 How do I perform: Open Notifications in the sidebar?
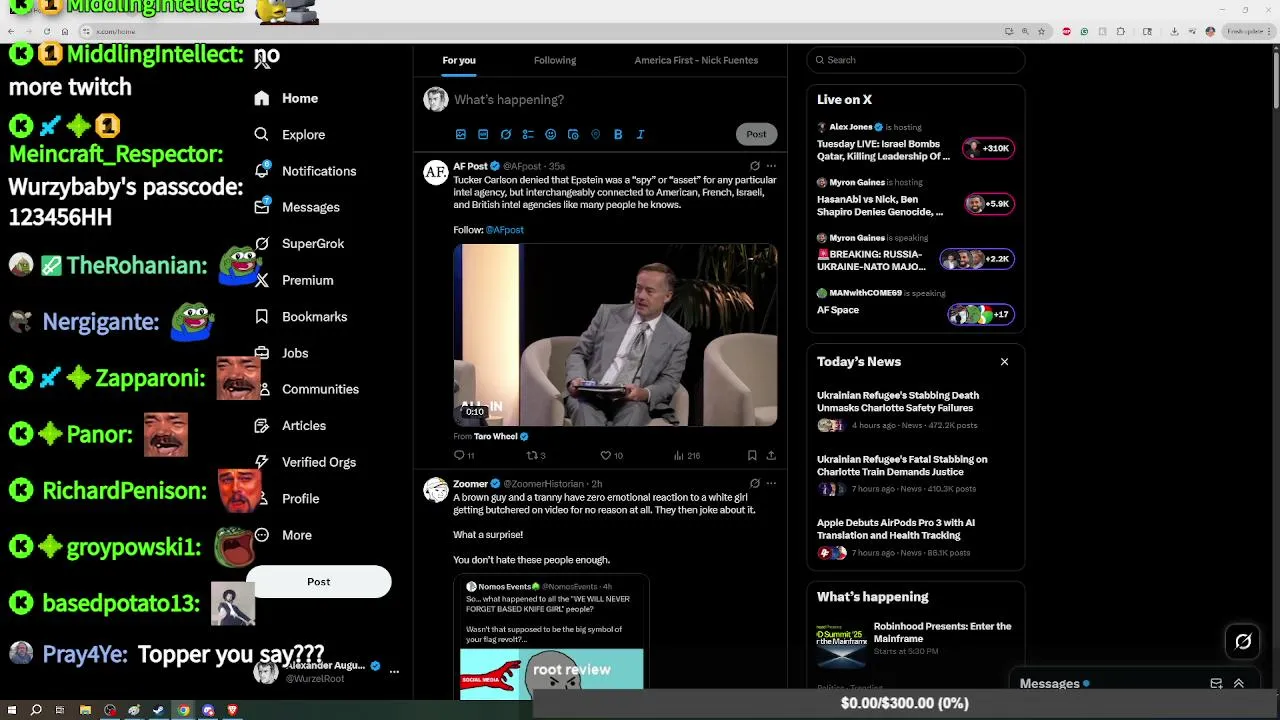point(305,171)
